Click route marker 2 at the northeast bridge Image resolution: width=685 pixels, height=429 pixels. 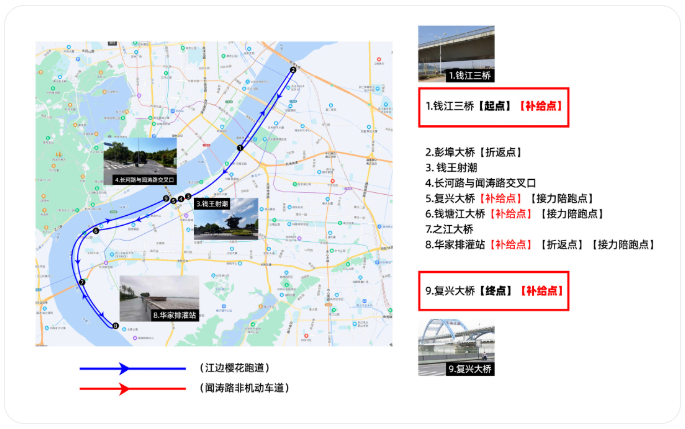293,70
